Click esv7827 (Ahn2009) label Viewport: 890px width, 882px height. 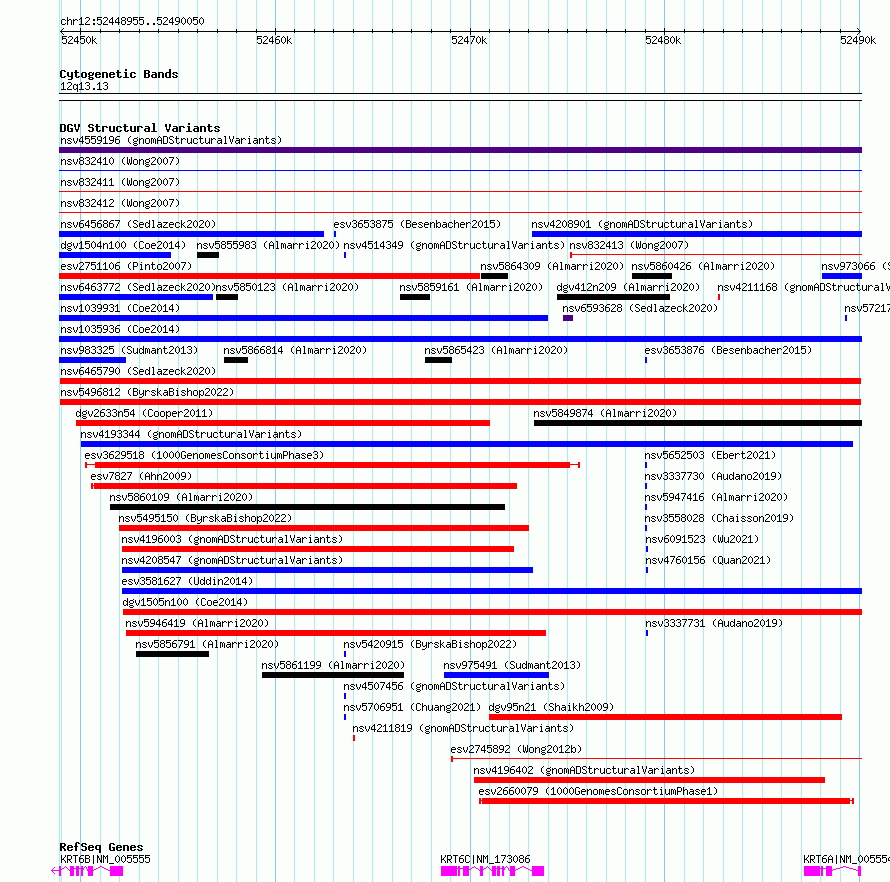tap(141, 476)
